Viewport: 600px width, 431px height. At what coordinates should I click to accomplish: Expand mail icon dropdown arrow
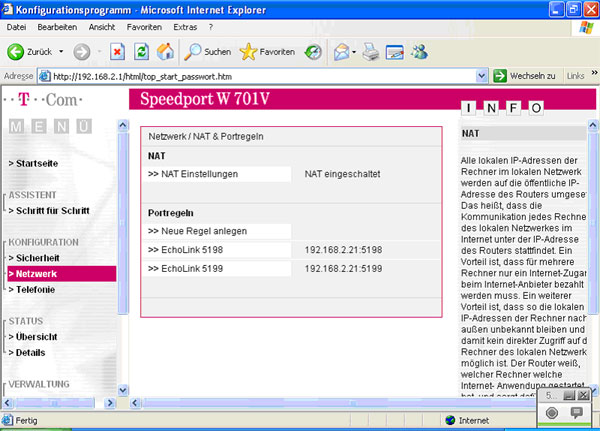point(355,51)
